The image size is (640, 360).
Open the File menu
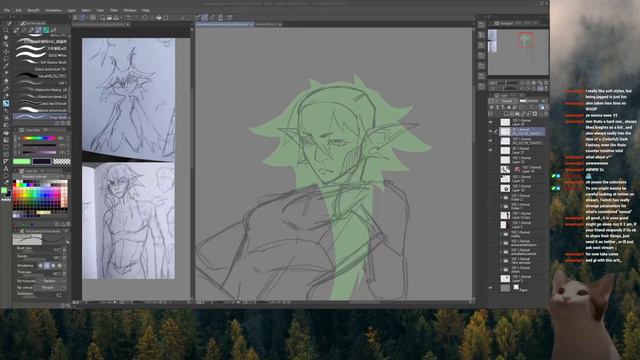coord(7,10)
